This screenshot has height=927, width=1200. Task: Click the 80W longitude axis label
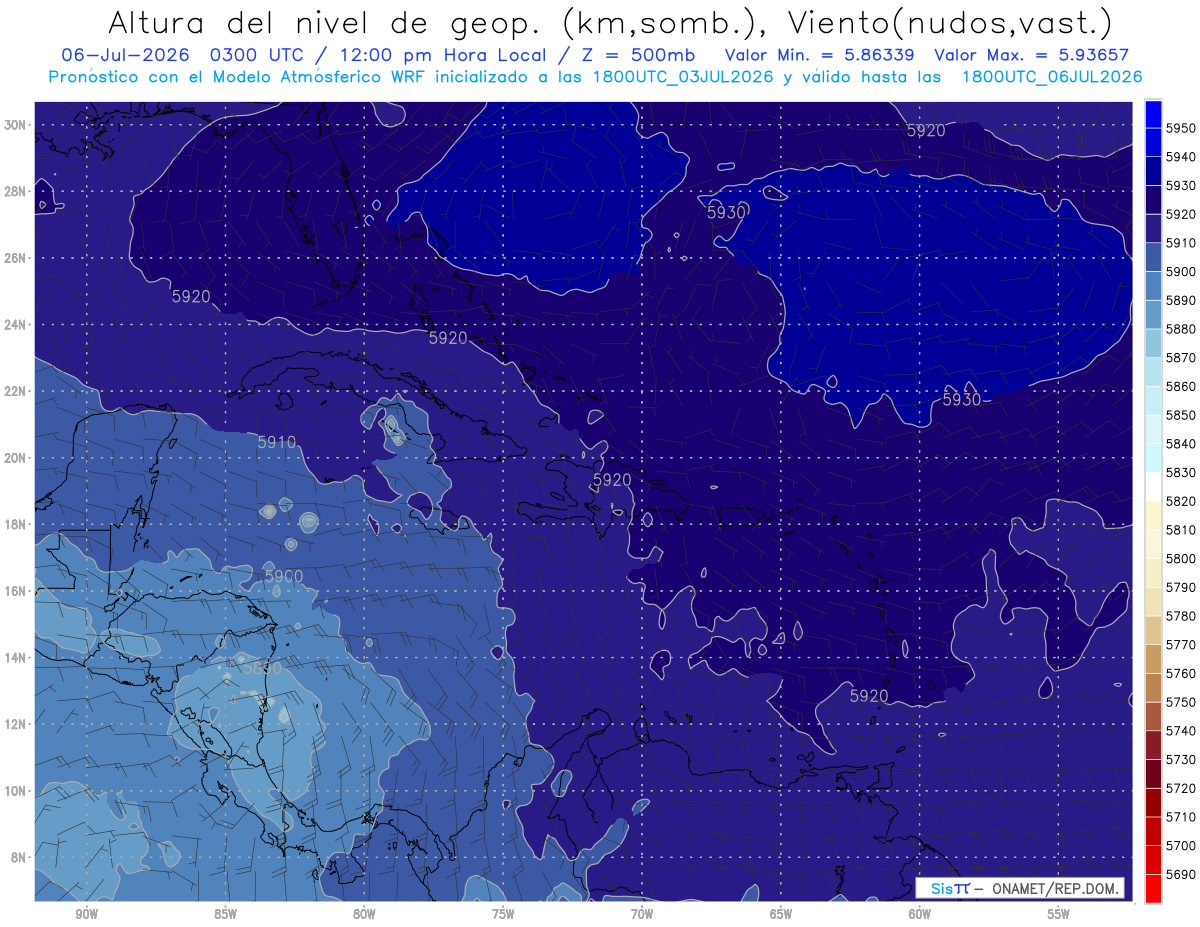coord(364,913)
